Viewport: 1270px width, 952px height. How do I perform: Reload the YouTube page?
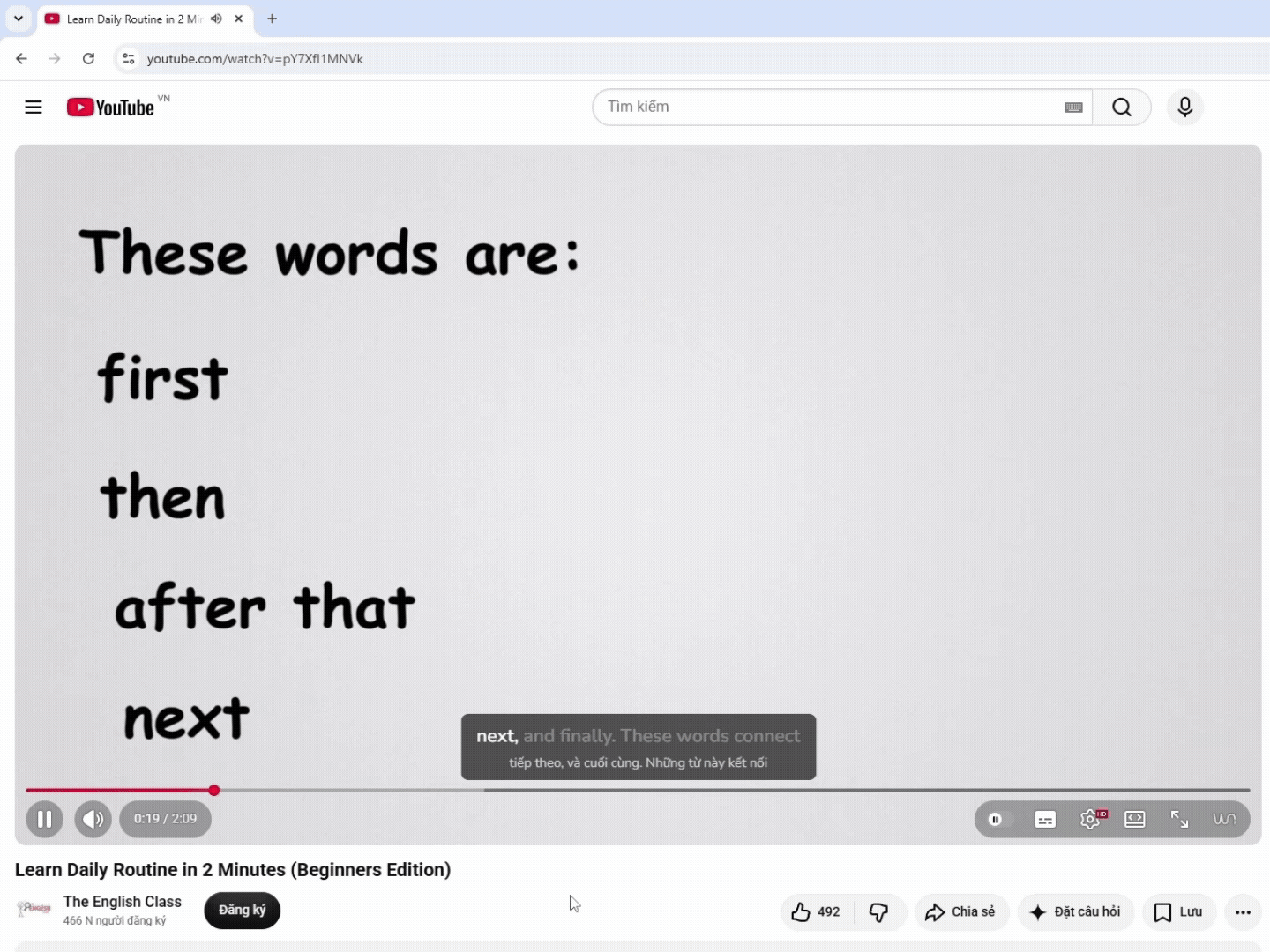[88, 59]
